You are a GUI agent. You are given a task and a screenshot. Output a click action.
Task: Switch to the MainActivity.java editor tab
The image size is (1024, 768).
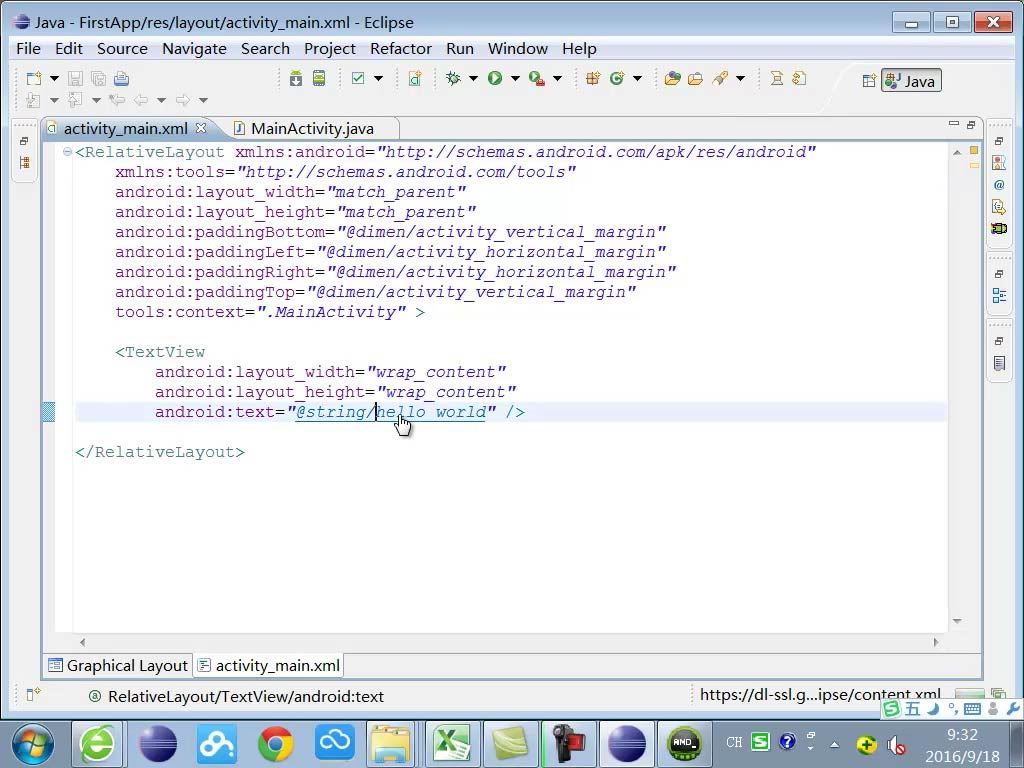point(312,129)
